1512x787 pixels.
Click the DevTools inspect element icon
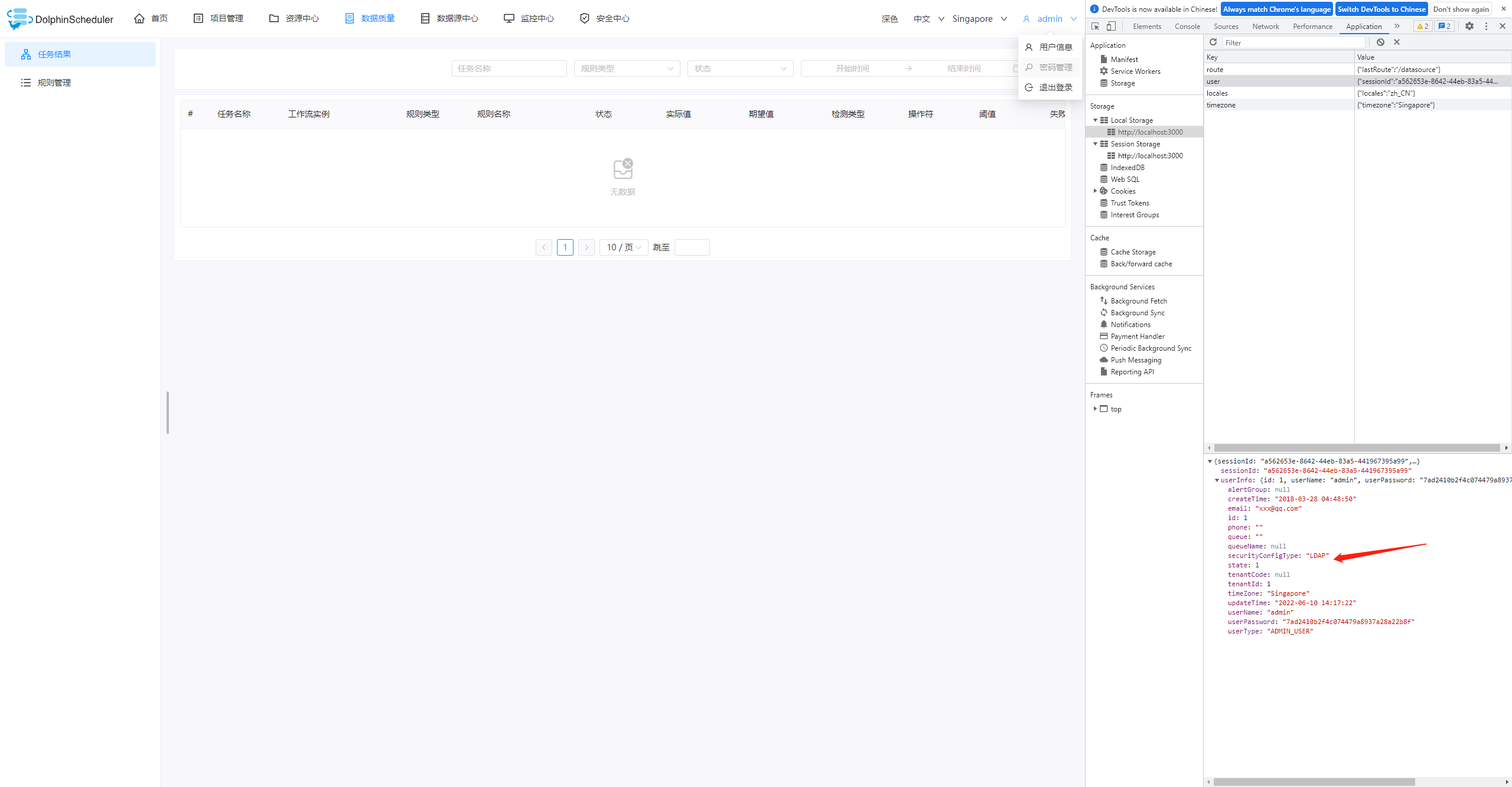tap(1095, 26)
